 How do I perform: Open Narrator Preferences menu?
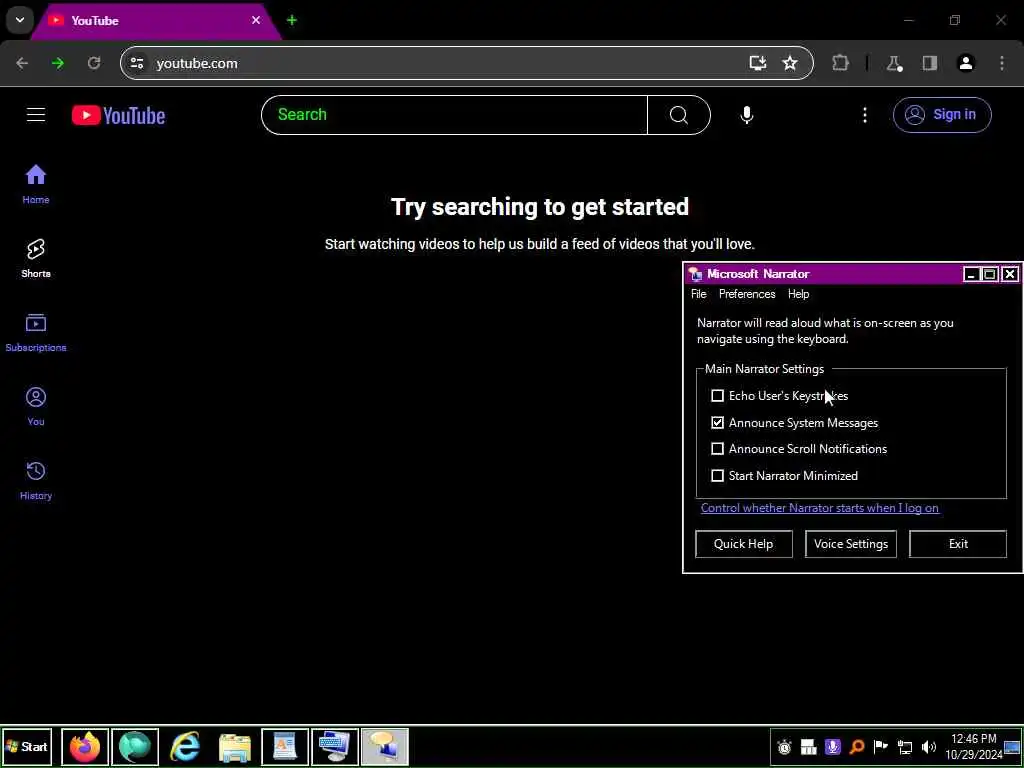(747, 294)
